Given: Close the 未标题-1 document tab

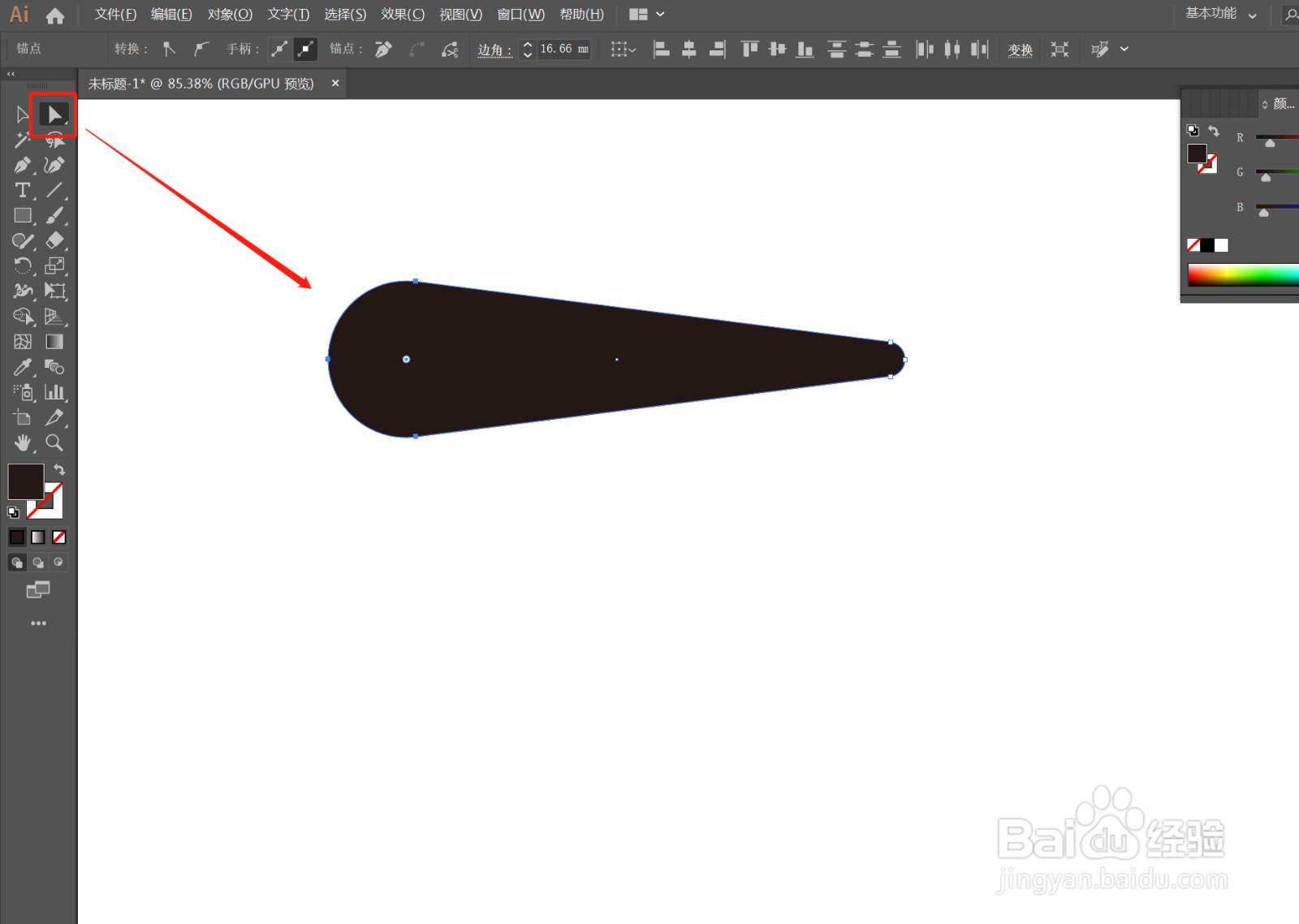Looking at the screenshot, I should (x=335, y=84).
